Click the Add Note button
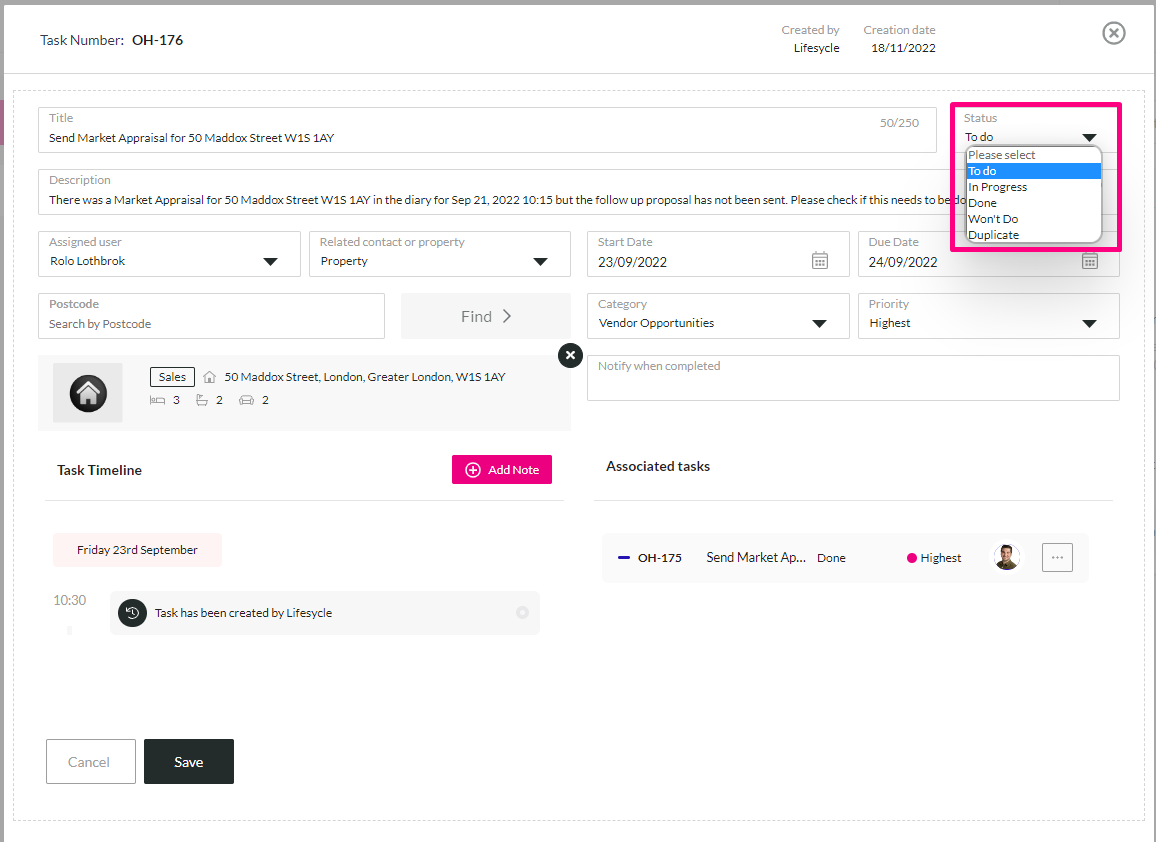Viewport: 1156px width, 842px height. (501, 470)
